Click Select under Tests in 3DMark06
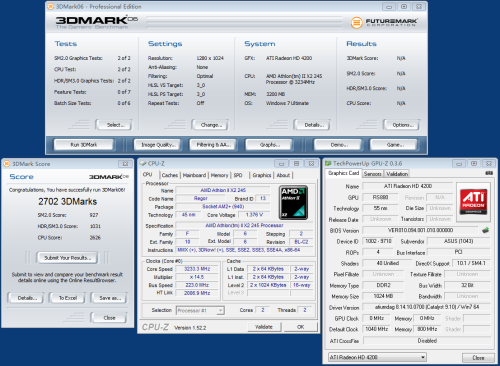Viewport: 500px width, 366px height. coord(114,125)
